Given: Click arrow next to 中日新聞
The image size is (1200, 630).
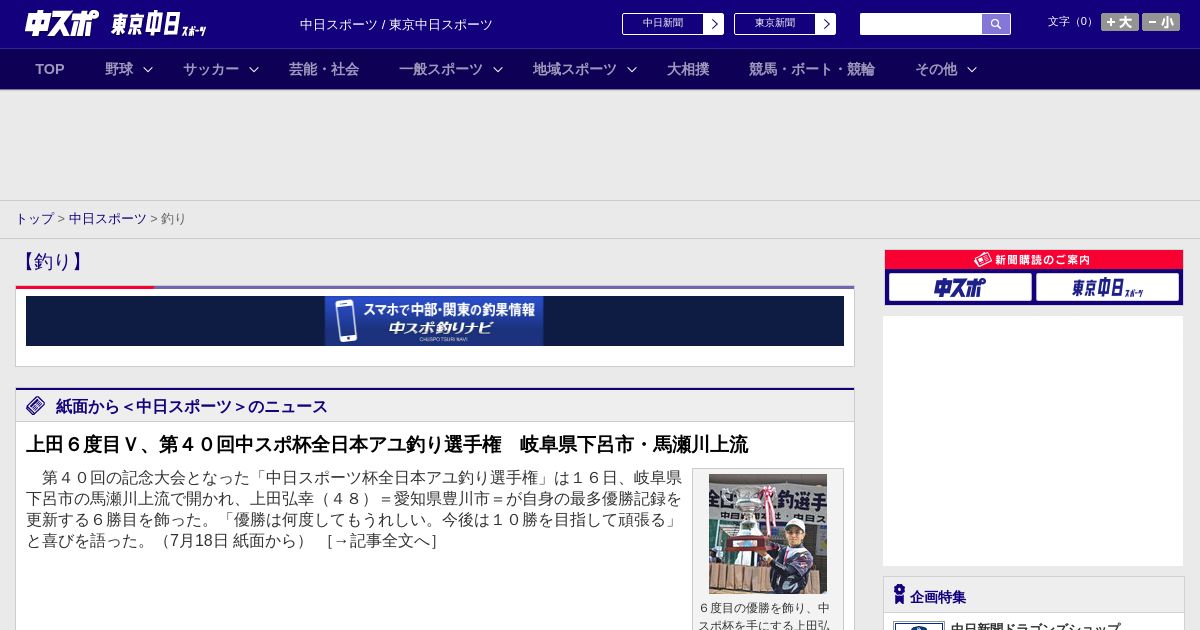Looking at the screenshot, I should point(714,24).
